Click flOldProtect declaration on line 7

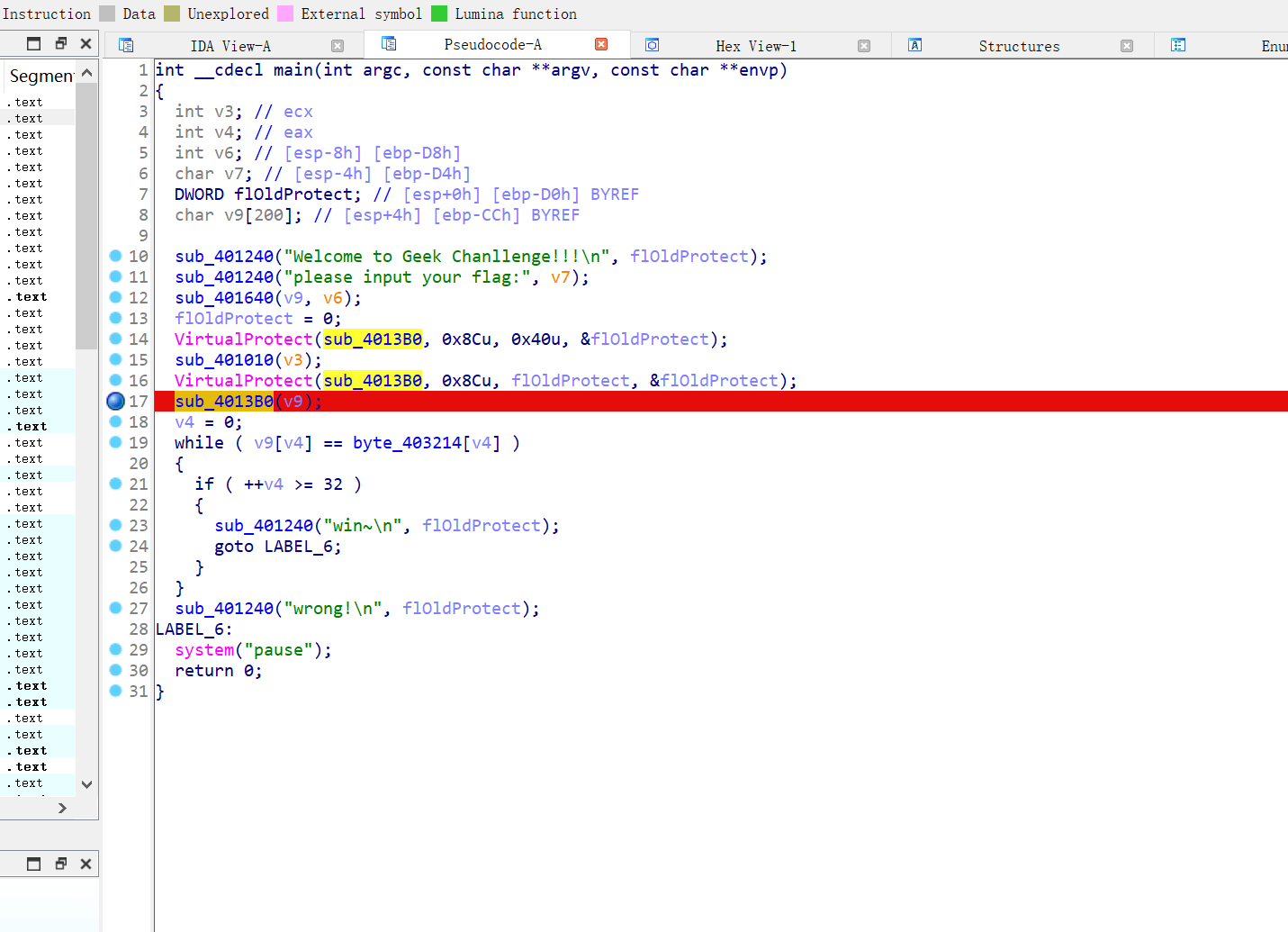267,195
